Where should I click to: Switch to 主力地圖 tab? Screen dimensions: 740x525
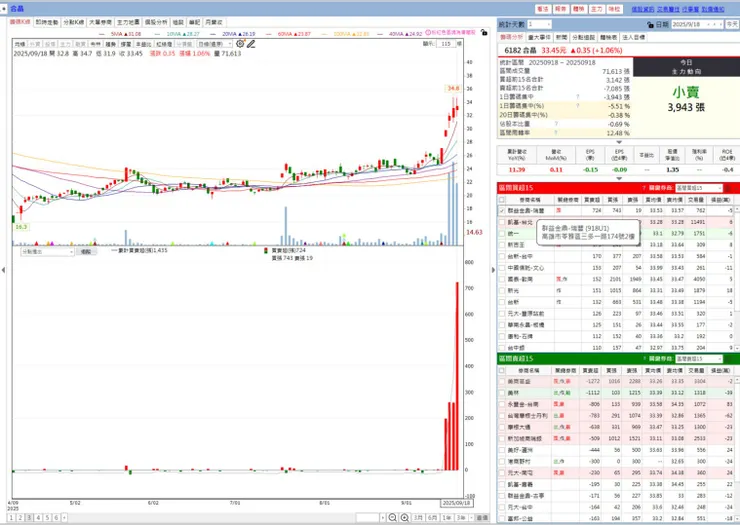(128, 22)
